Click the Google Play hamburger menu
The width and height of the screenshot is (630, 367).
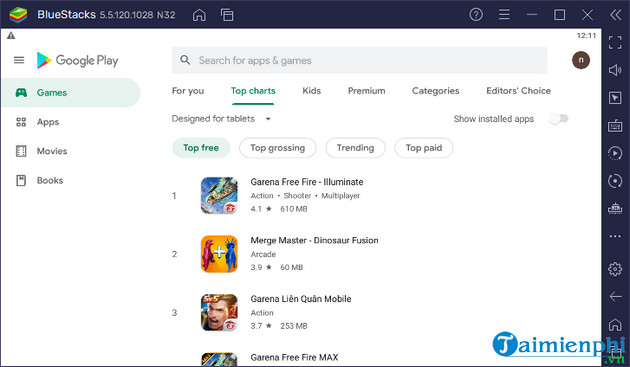(19, 60)
